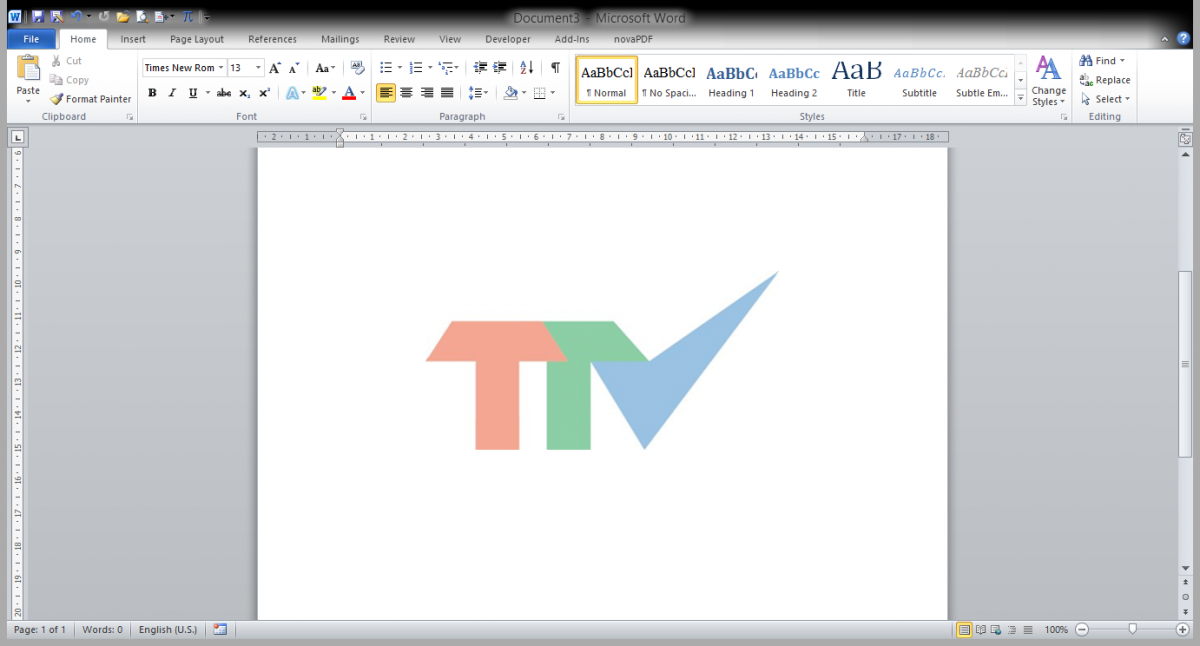Open the Change Styles menu
This screenshot has width=1200, height=646.
[1048, 80]
